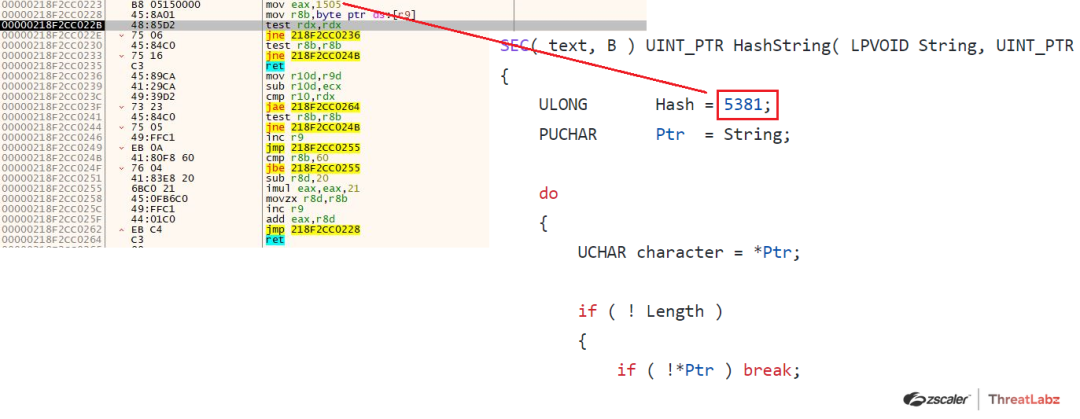Select the highlighted address 00000218F2CC022B

(52, 24)
